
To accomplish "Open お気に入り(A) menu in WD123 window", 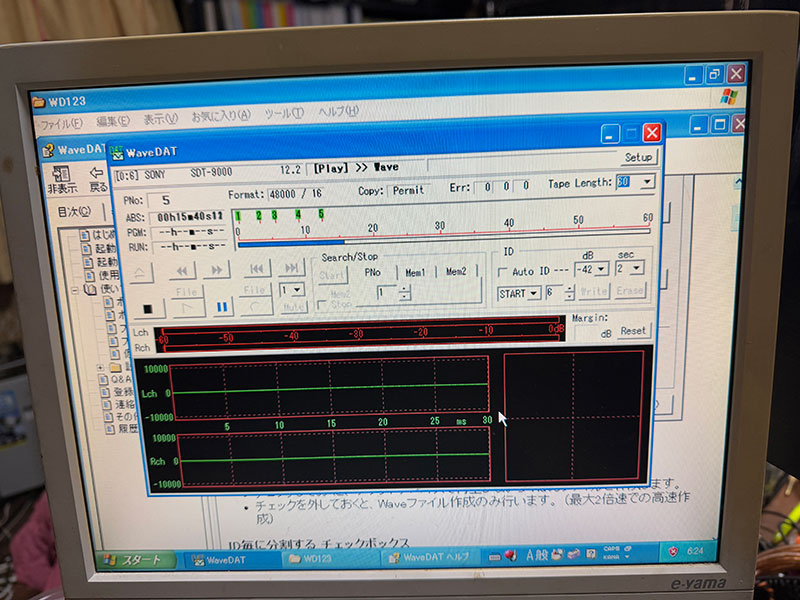I will 221,116.
